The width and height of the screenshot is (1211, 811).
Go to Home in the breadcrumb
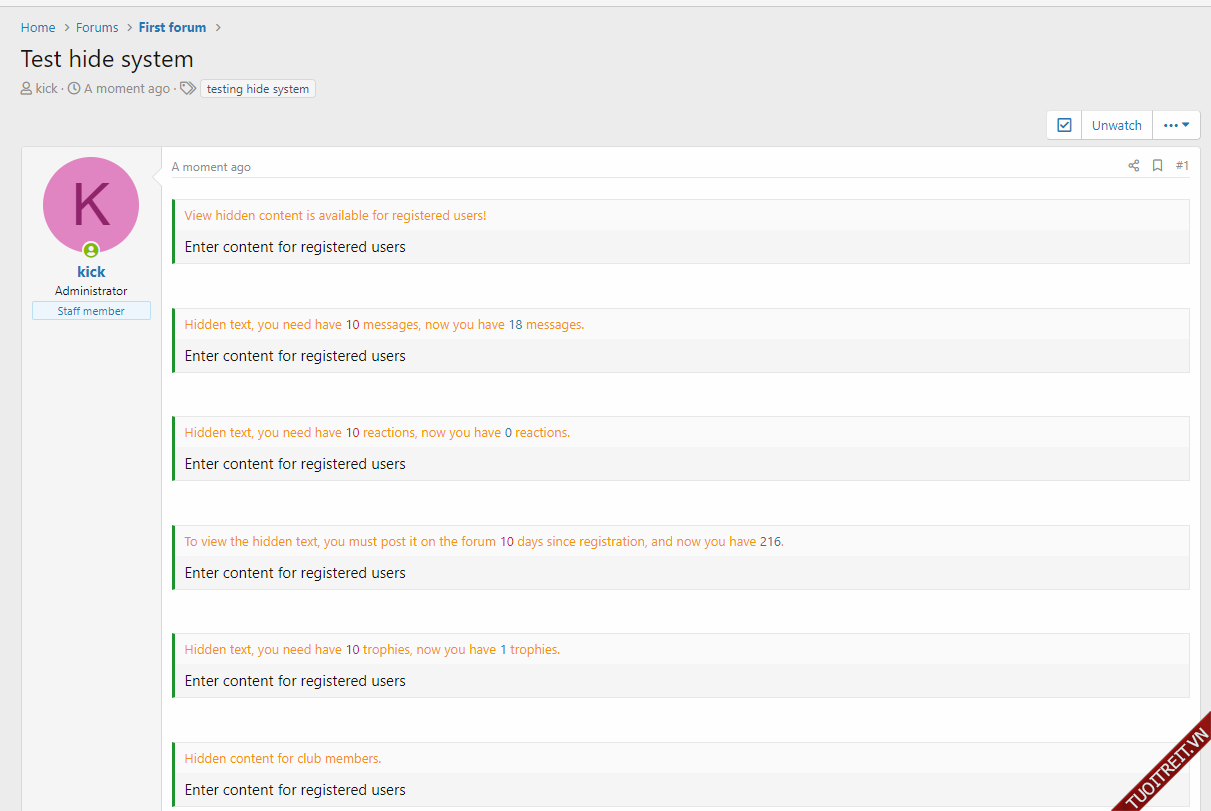tap(38, 28)
